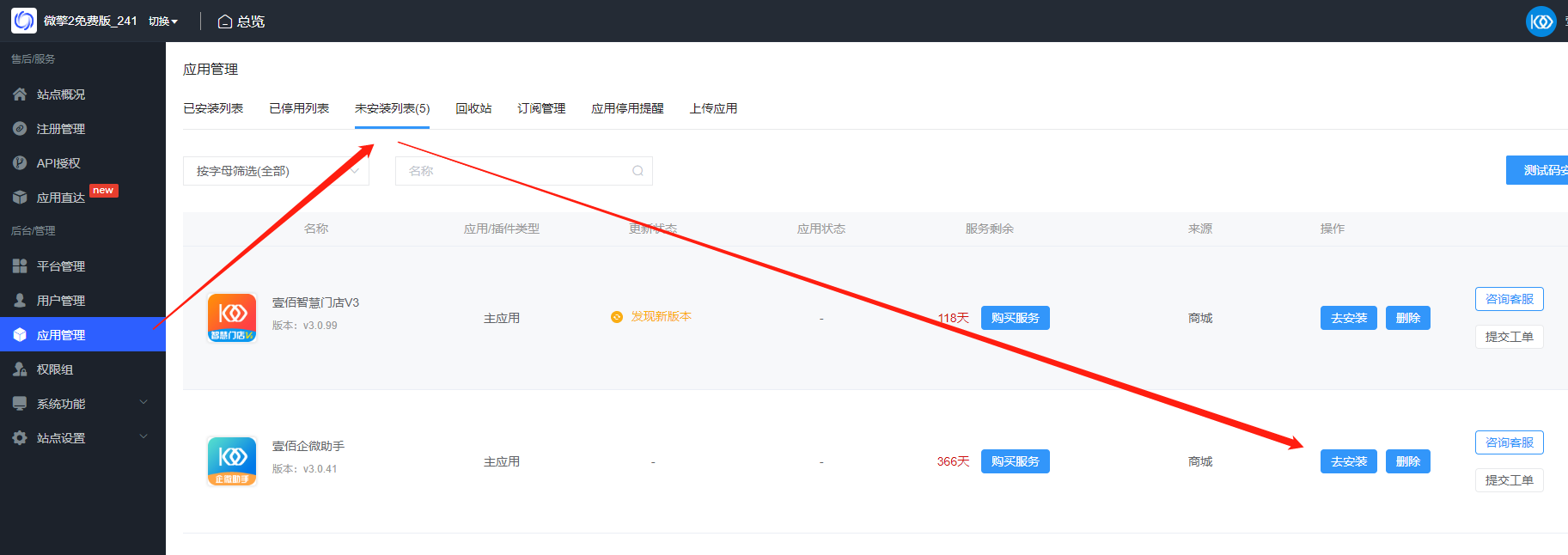Click the 注册管理 icon in sidebar
This screenshot has height=555, width=1568.
click(20, 129)
